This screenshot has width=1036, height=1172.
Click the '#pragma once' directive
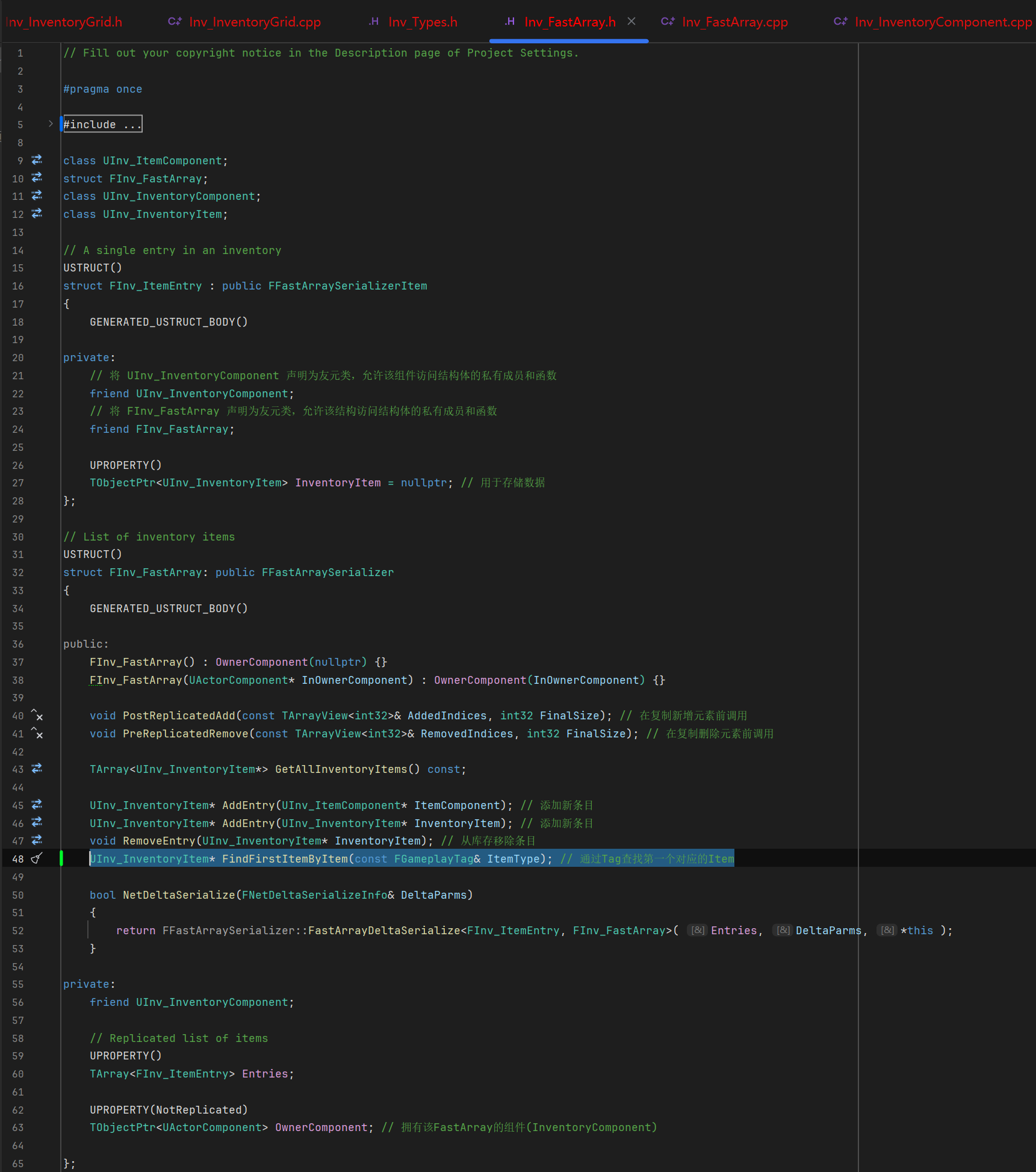(x=103, y=89)
